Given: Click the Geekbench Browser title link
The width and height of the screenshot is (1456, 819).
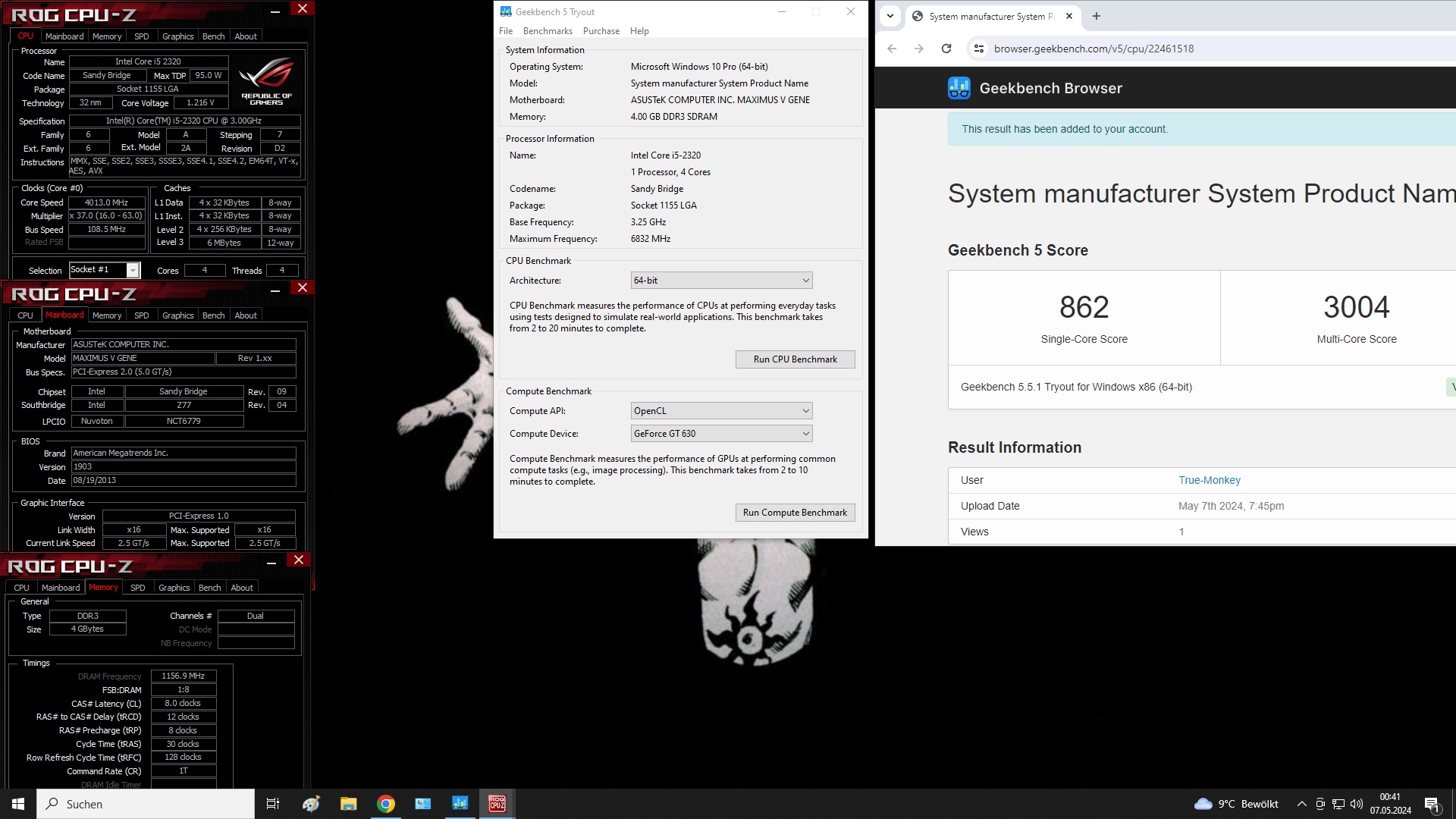Looking at the screenshot, I should pos(1050,88).
